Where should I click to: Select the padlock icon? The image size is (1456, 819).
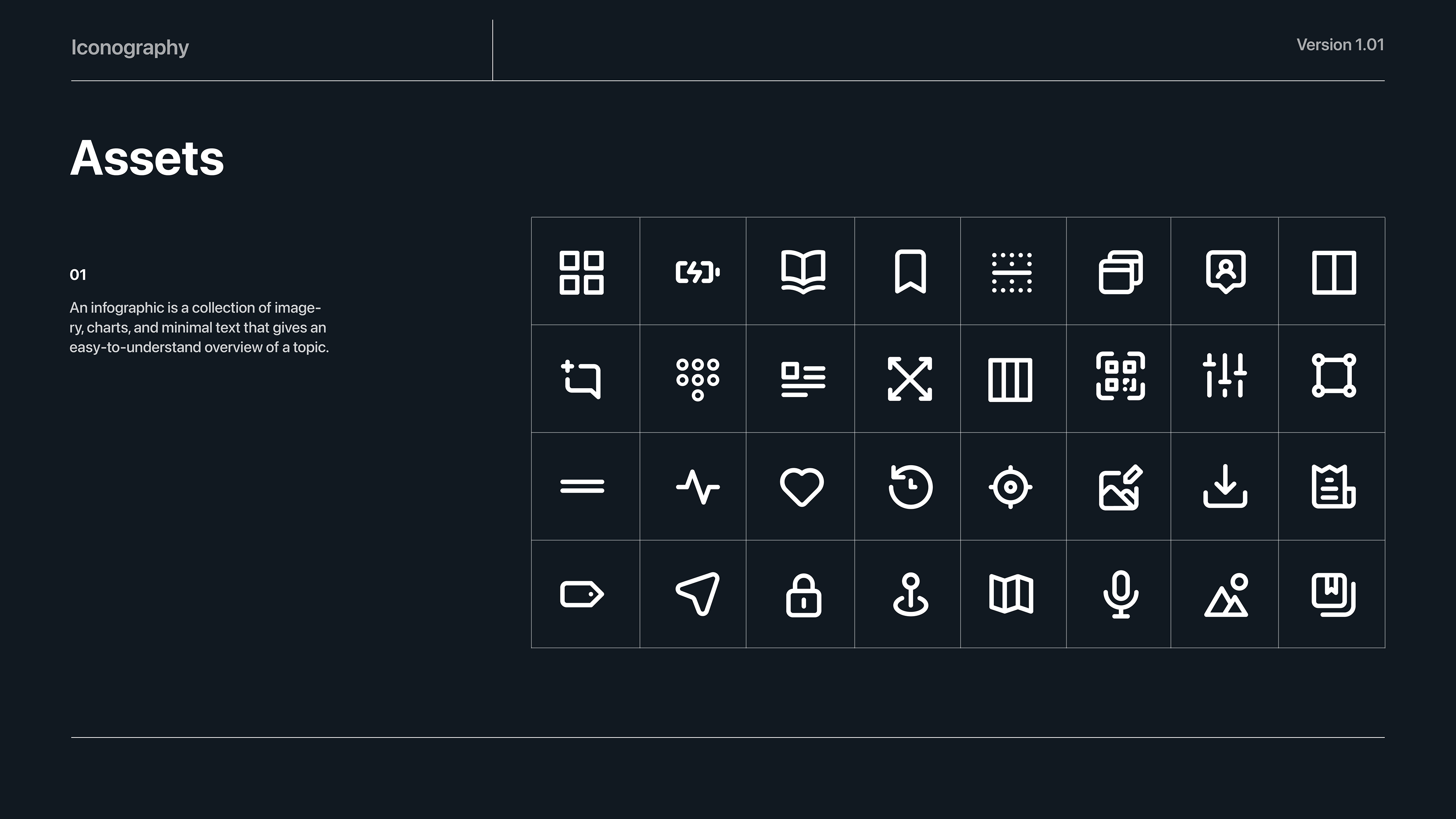click(803, 595)
